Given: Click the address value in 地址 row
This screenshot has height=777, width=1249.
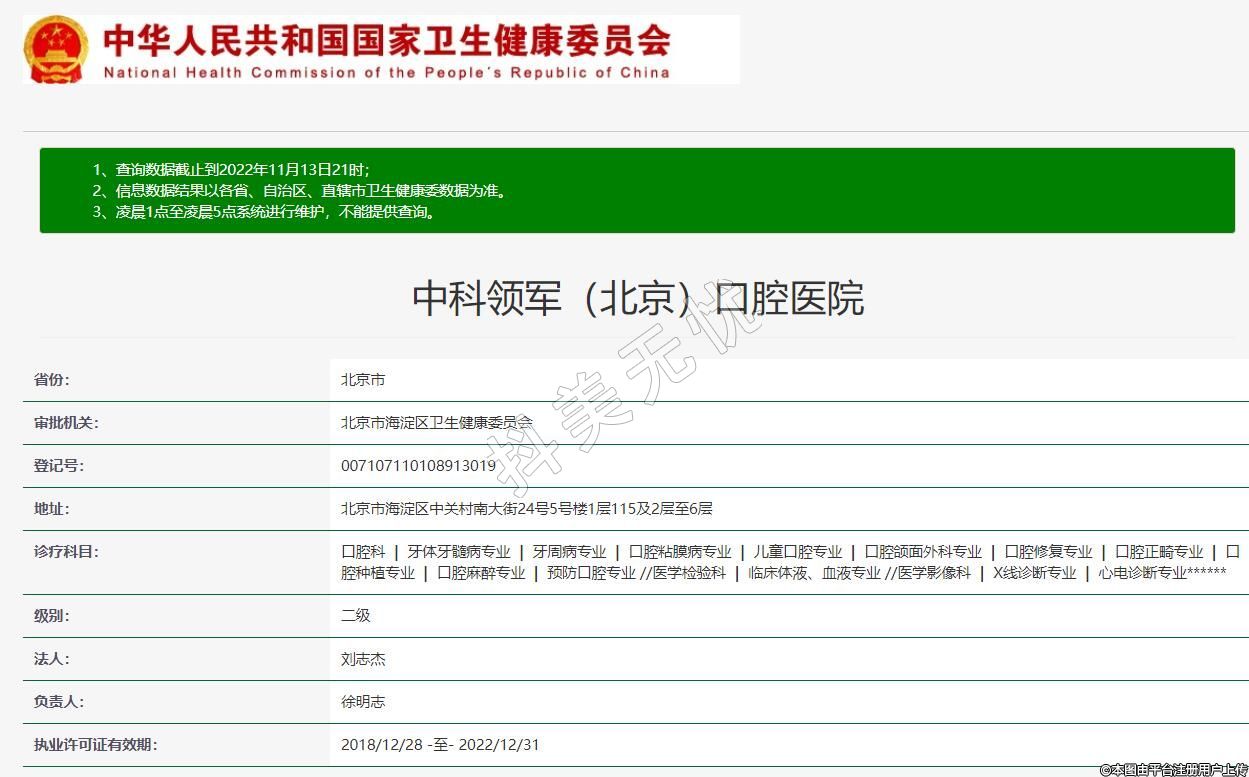Looking at the screenshot, I should (526, 509).
